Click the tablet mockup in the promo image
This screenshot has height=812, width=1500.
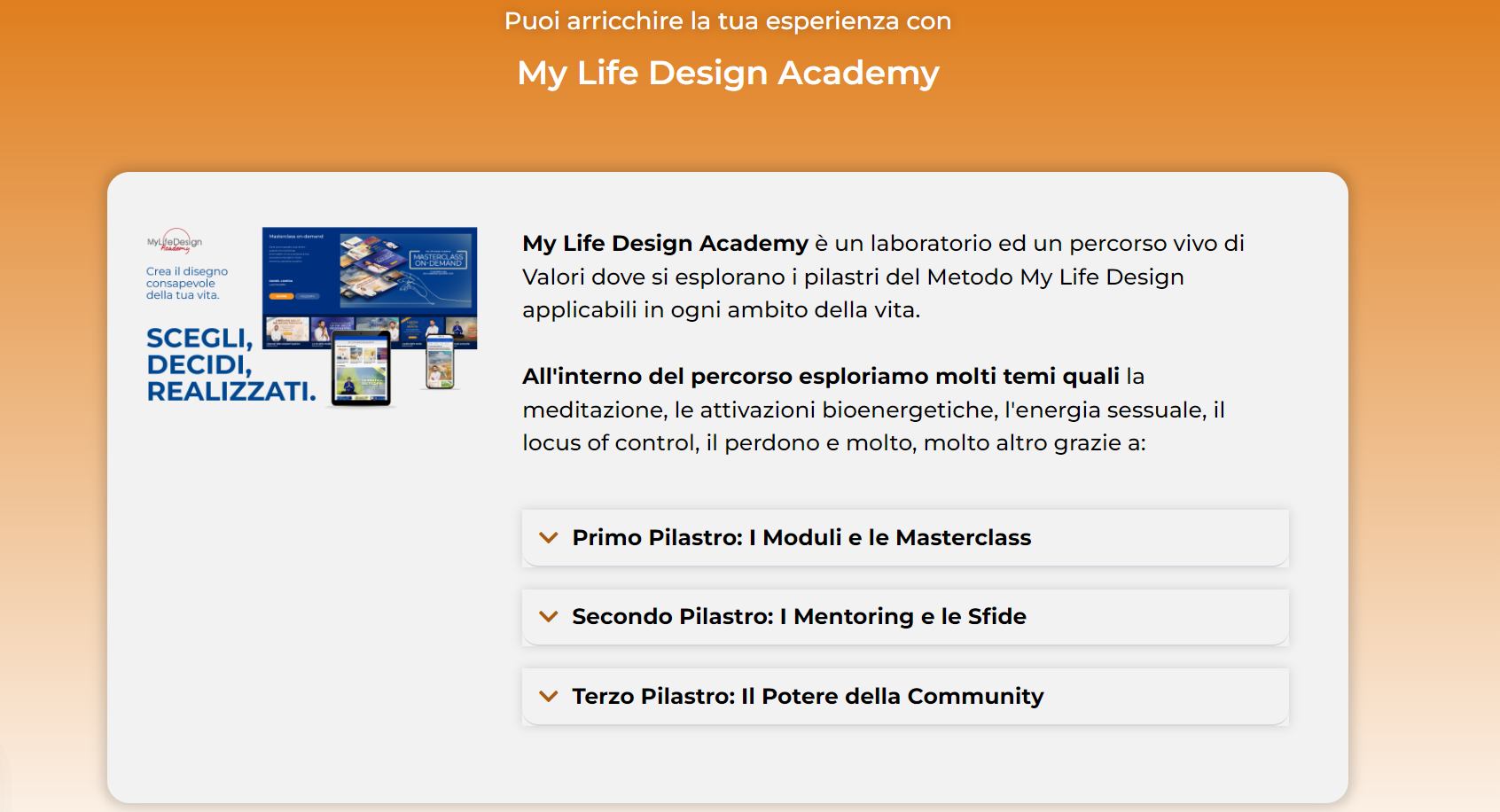coord(361,368)
